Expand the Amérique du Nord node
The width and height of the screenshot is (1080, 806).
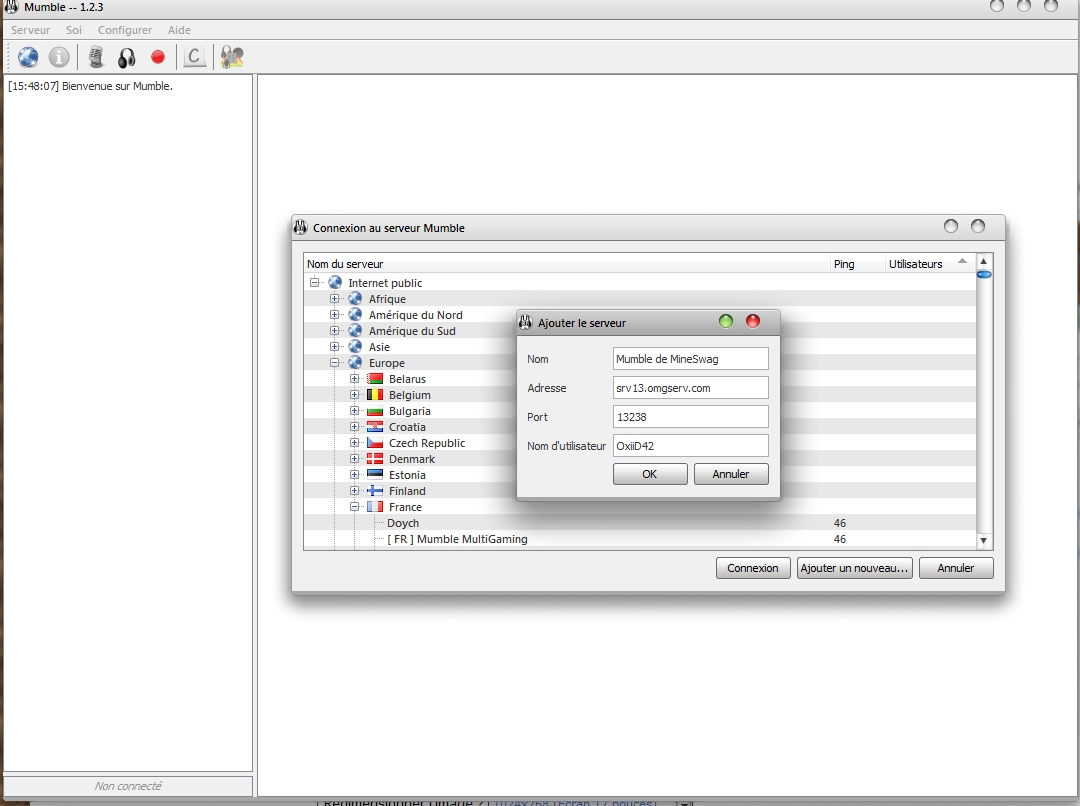tap(335, 314)
